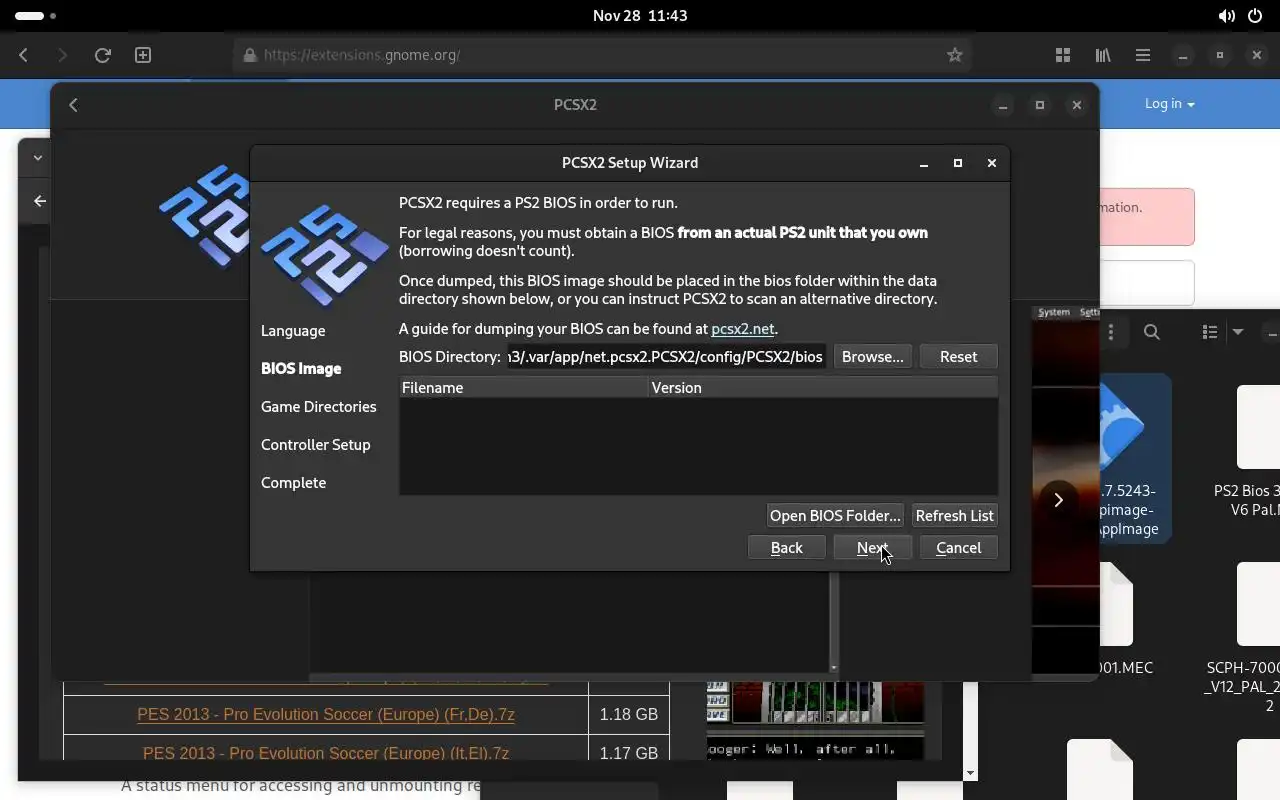Close the PCSX2 Setup Wizard window
1280x800 pixels.
pyautogui.click(x=991, y=163)
